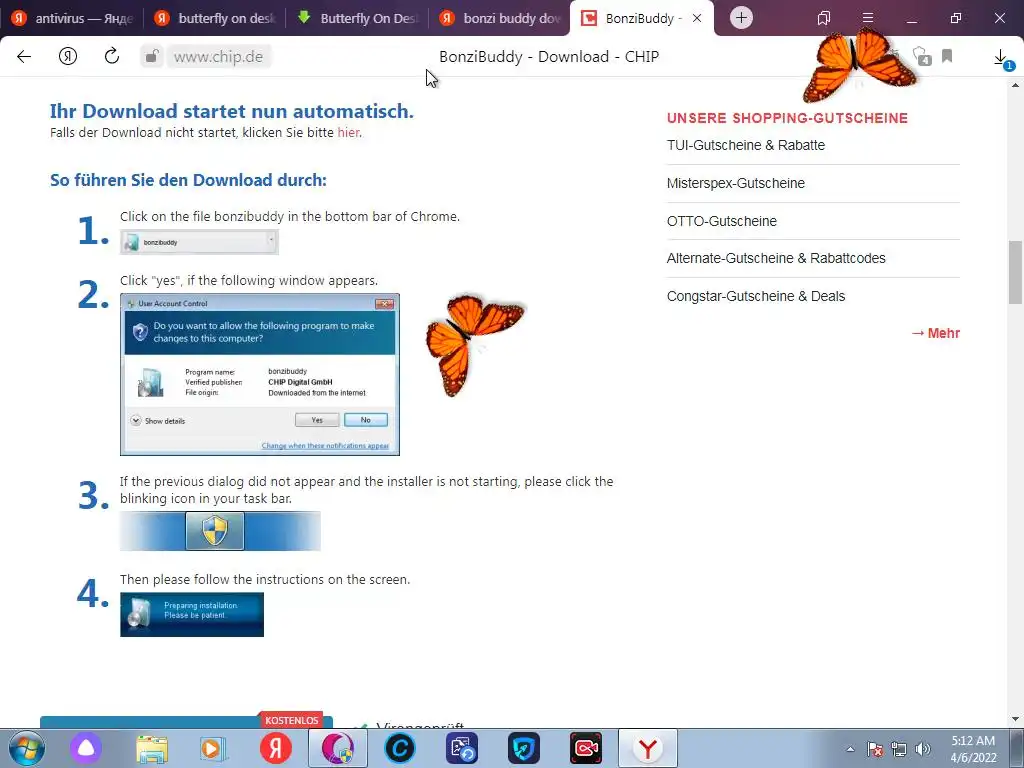
Task: Open OTTO-Gutscheine link
Action: tap(722, 221)
